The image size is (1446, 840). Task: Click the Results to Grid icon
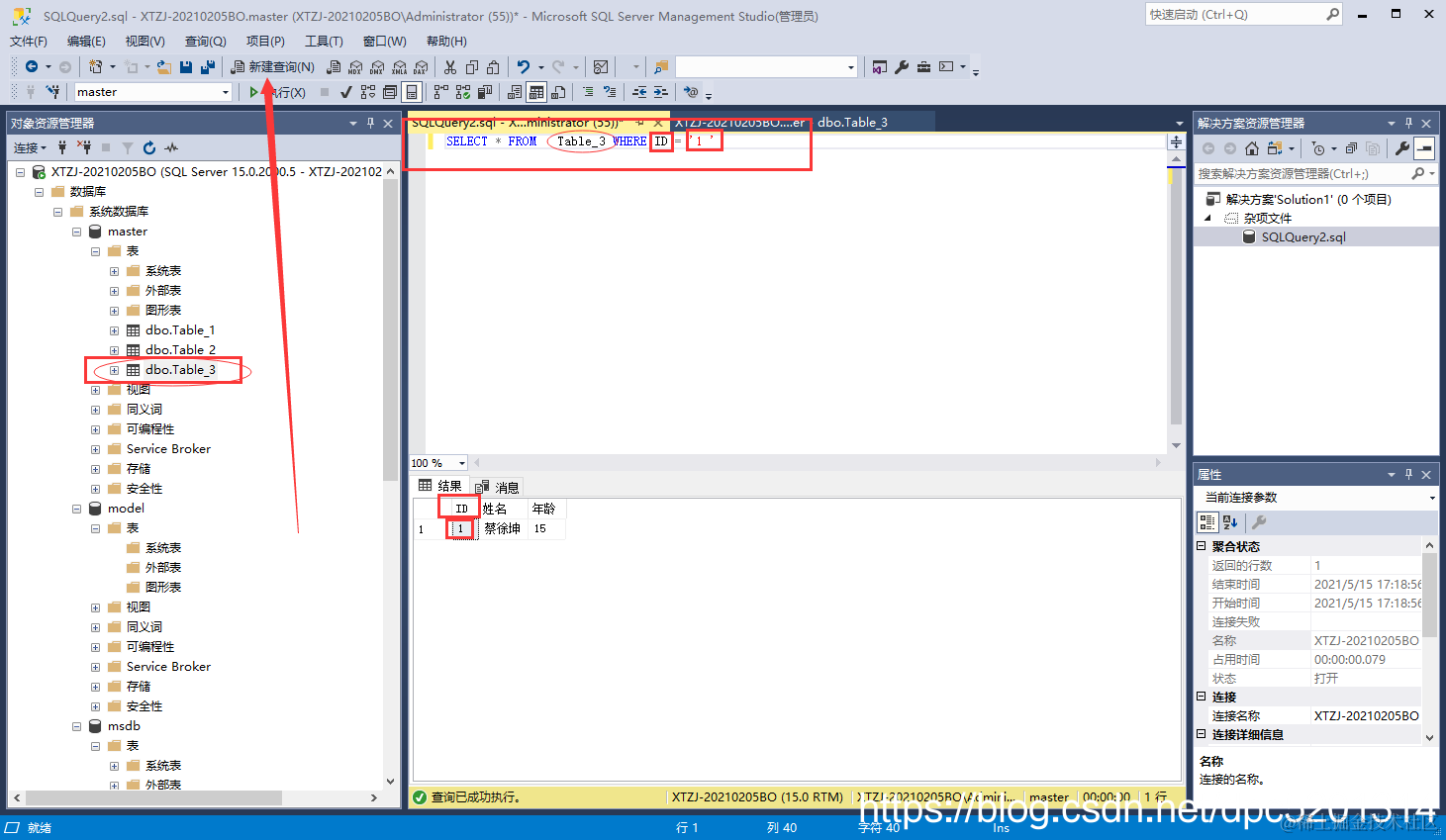point(536,92)
